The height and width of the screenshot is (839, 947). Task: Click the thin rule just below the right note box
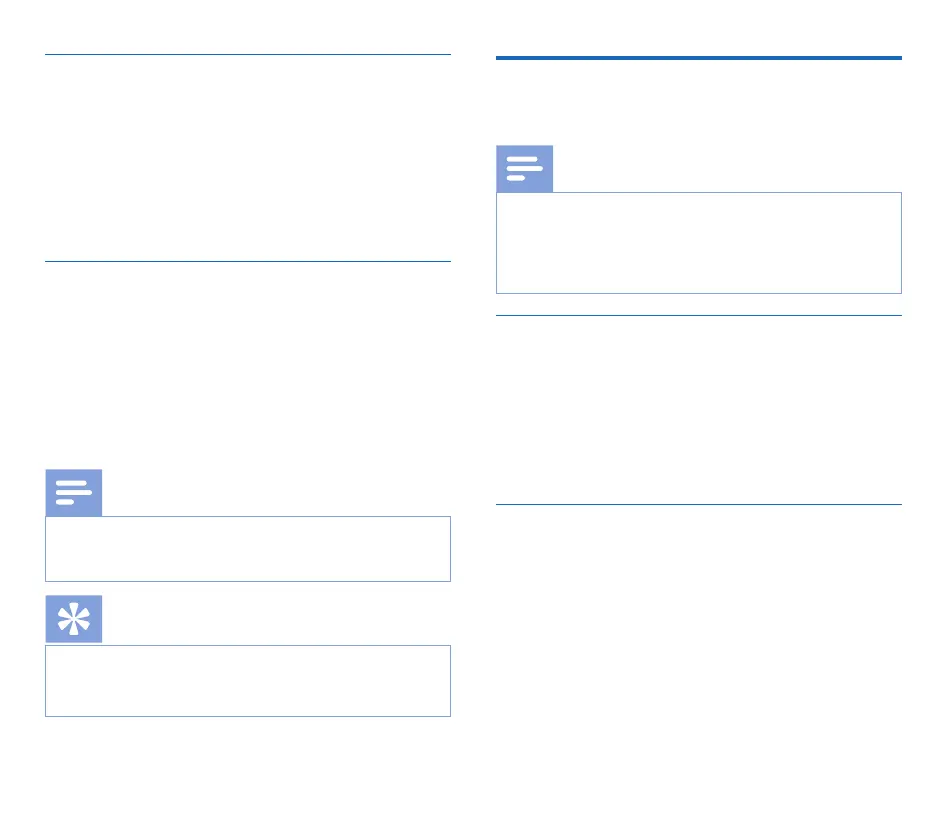(x=698, y=316)
